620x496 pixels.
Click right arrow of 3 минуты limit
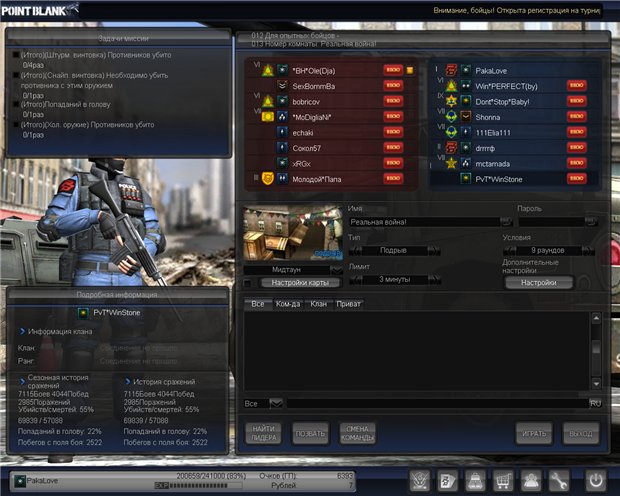[435, 279]
